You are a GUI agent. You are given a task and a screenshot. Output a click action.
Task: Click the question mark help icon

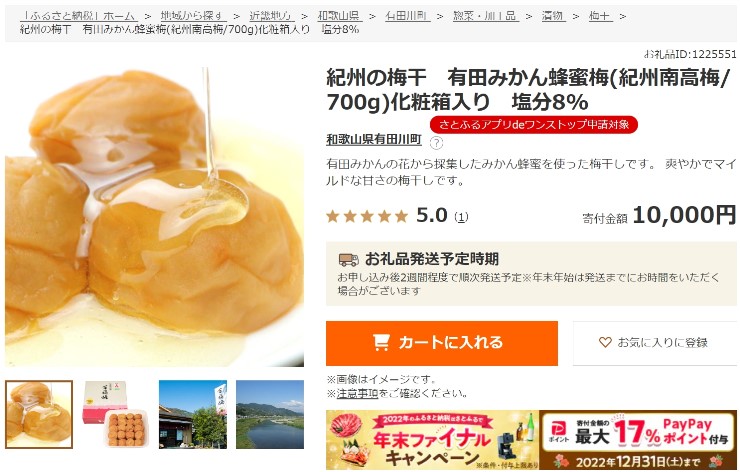click(437, 143)
